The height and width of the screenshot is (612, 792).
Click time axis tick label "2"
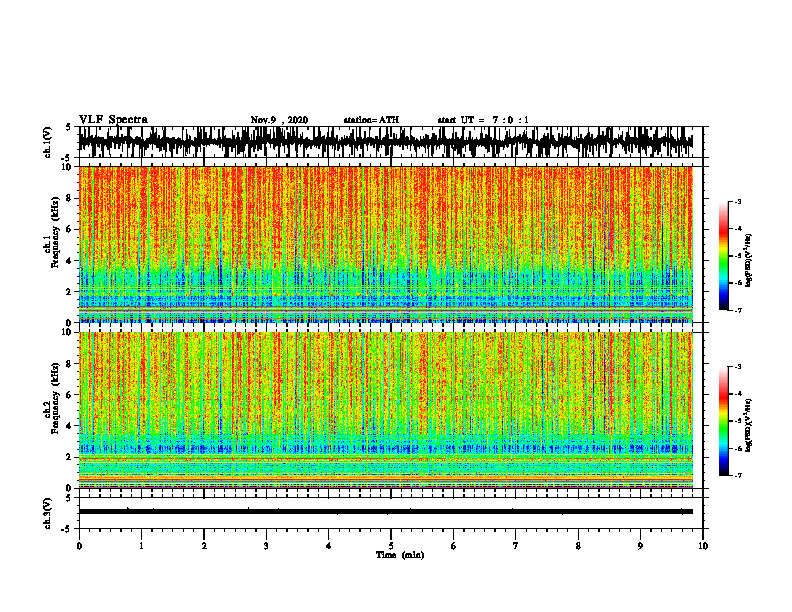click(x=204, y=546)
